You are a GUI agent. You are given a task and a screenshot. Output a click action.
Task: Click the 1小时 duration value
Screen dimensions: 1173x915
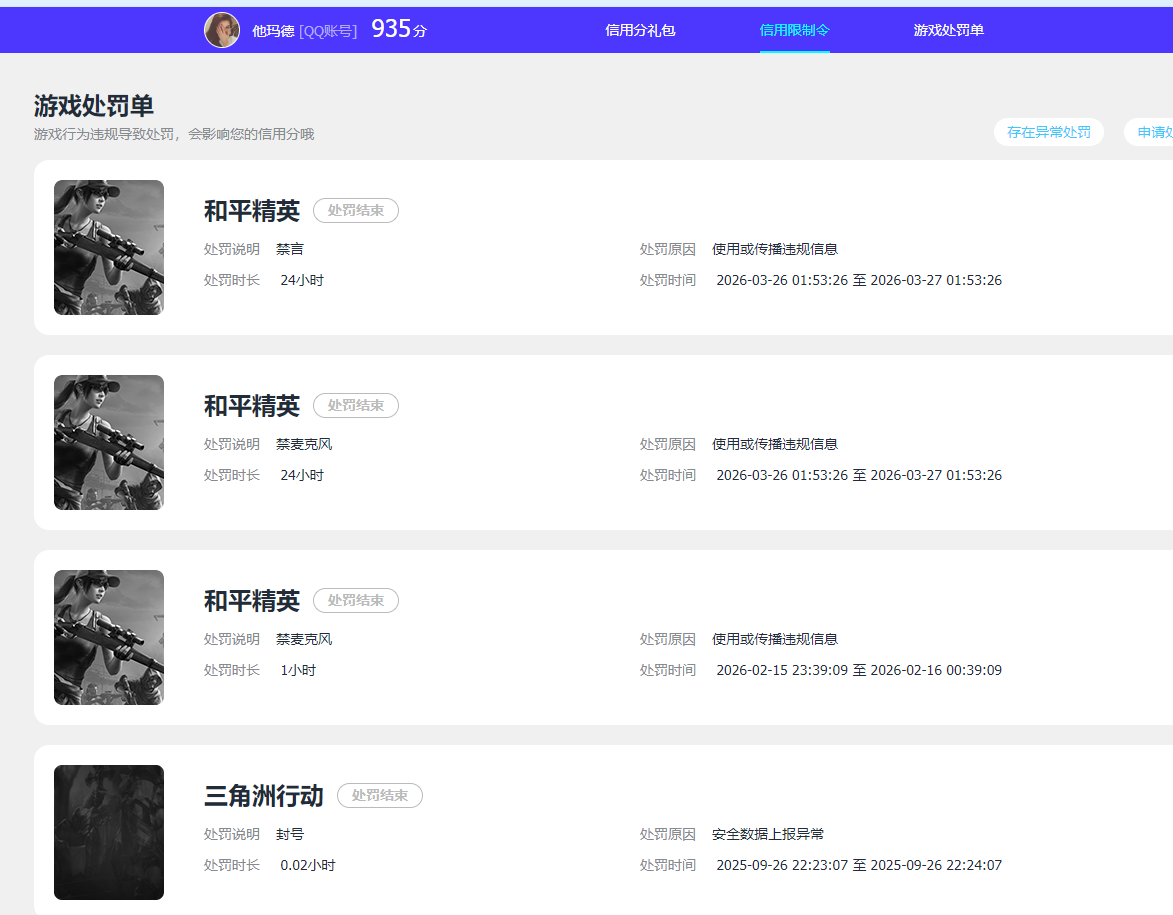click(x=298, y=670)
